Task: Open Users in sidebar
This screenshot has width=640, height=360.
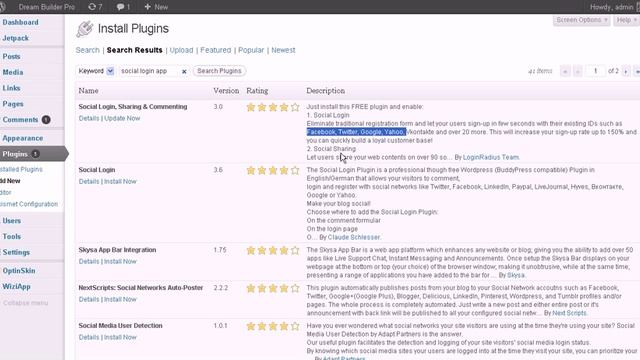Action: pyautogui.click(x=11, y=221)
